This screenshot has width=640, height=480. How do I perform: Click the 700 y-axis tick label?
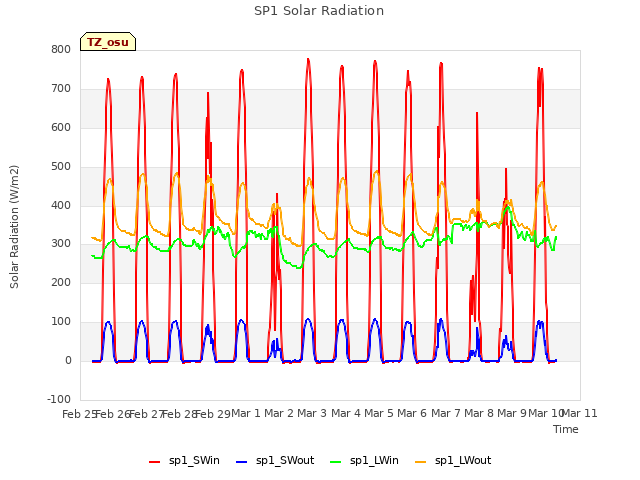[x=61, y=88]
